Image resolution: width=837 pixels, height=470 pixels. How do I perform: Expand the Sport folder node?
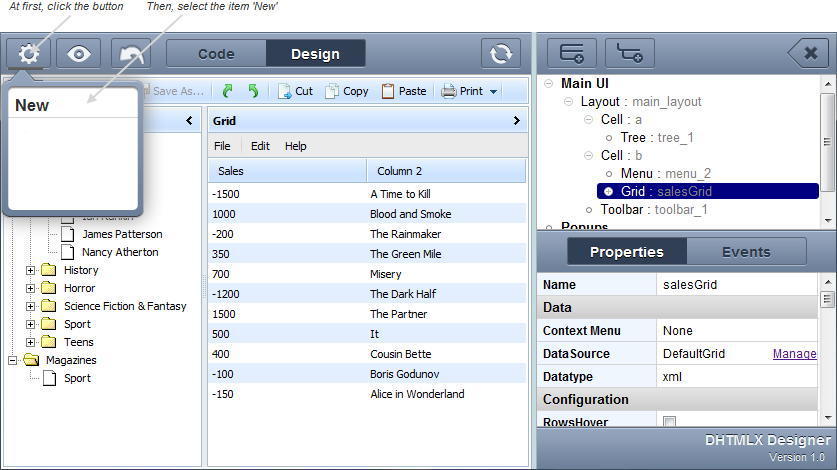coord(30,324)
